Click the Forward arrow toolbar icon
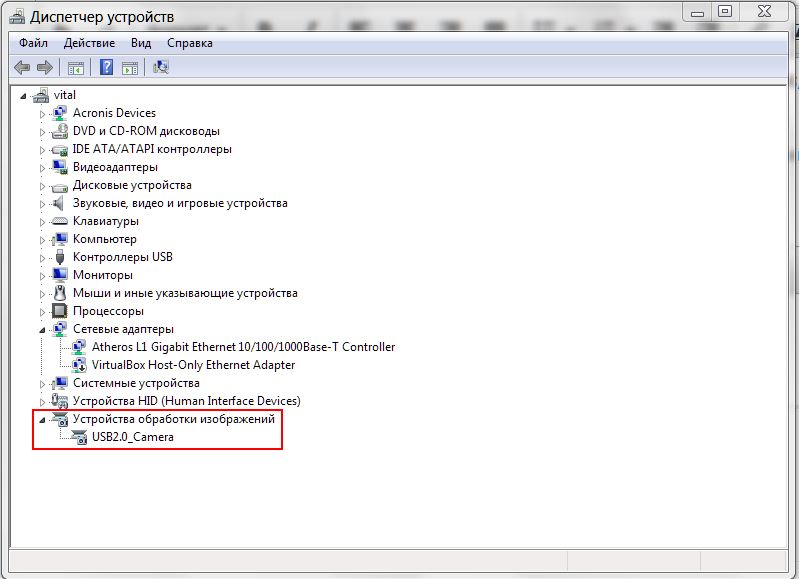 [x=45, y=67]
